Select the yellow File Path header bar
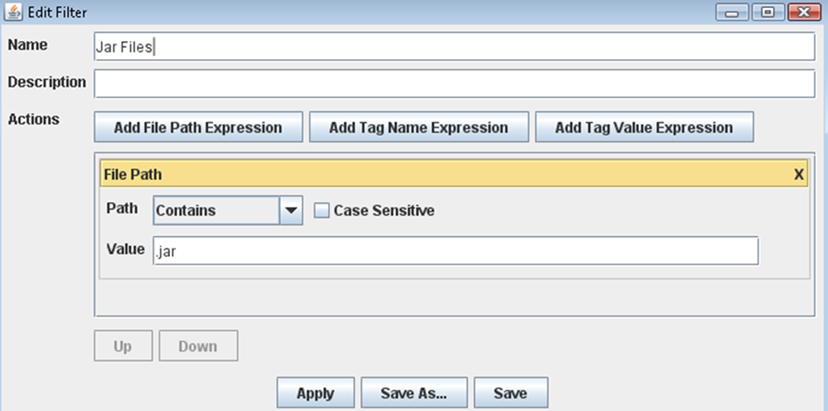The height and width of the screenshot is (411, 828). [x=454, y=173]
